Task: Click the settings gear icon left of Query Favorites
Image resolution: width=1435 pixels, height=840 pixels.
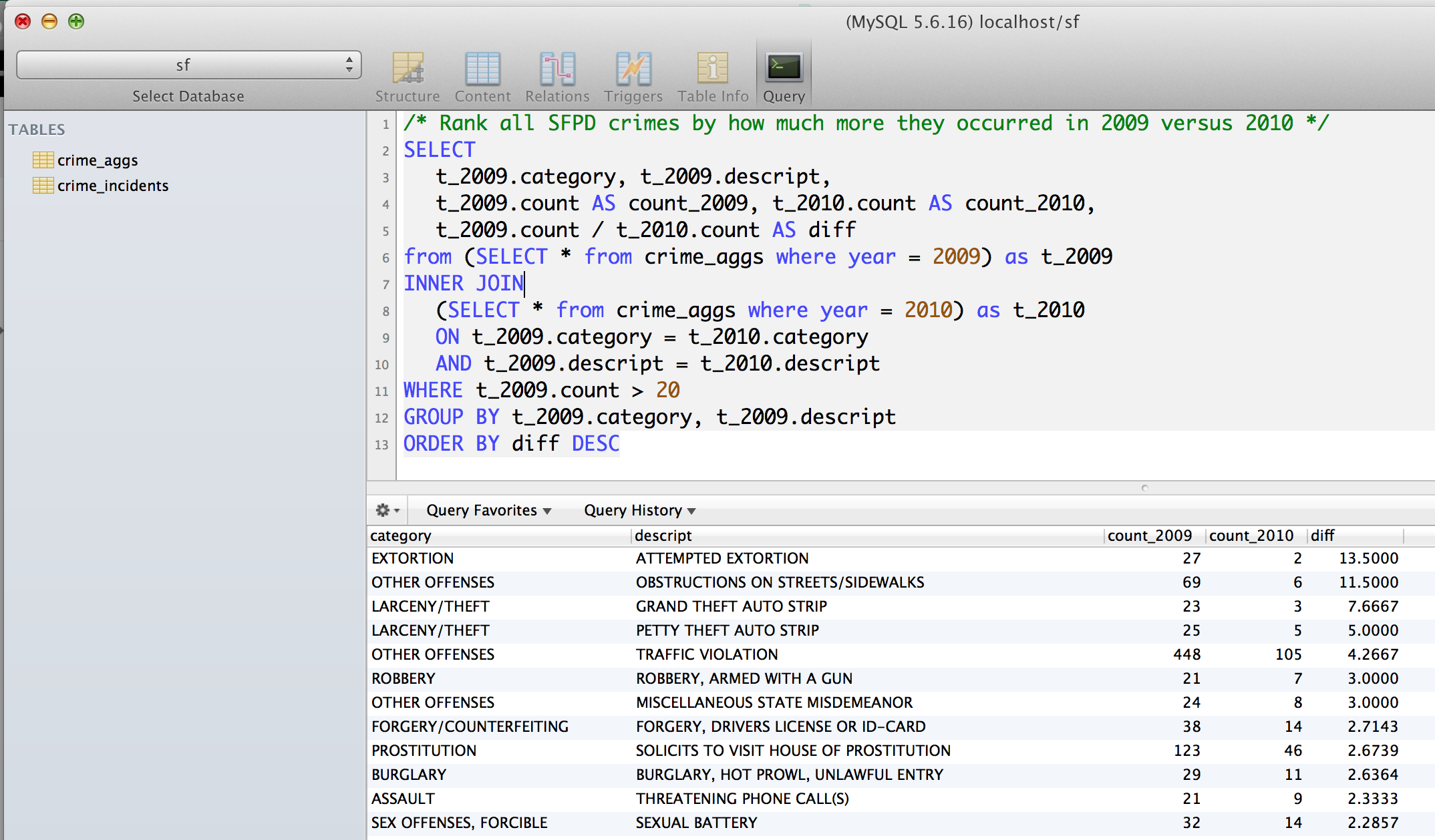Action: point(384,511)
